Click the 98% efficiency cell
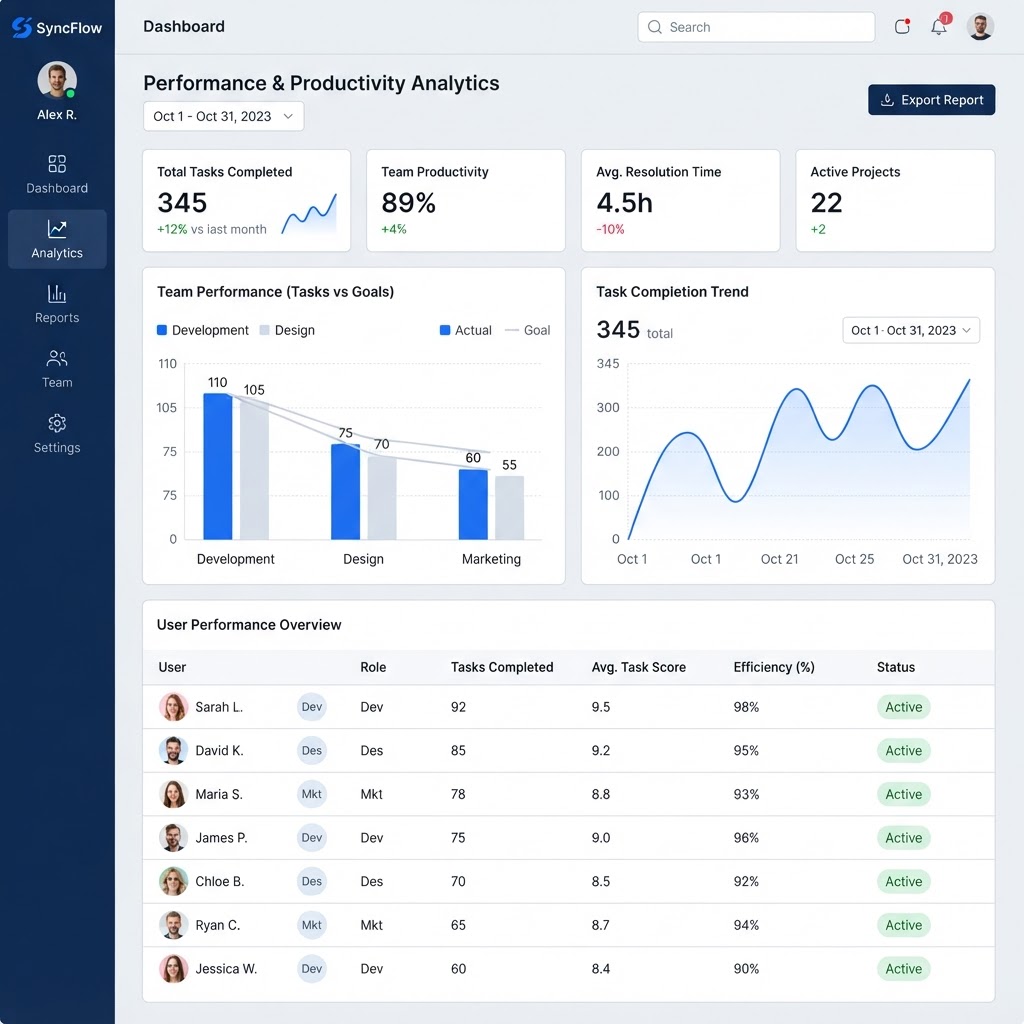The height and width of the screenshot is (1024, 1024). click(746, 707)
